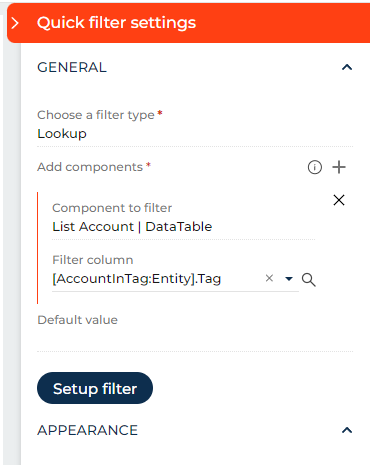This screenshot has width=370, height=465.
Task: Click the GENERAL section heading
Action: pos(72,67)
